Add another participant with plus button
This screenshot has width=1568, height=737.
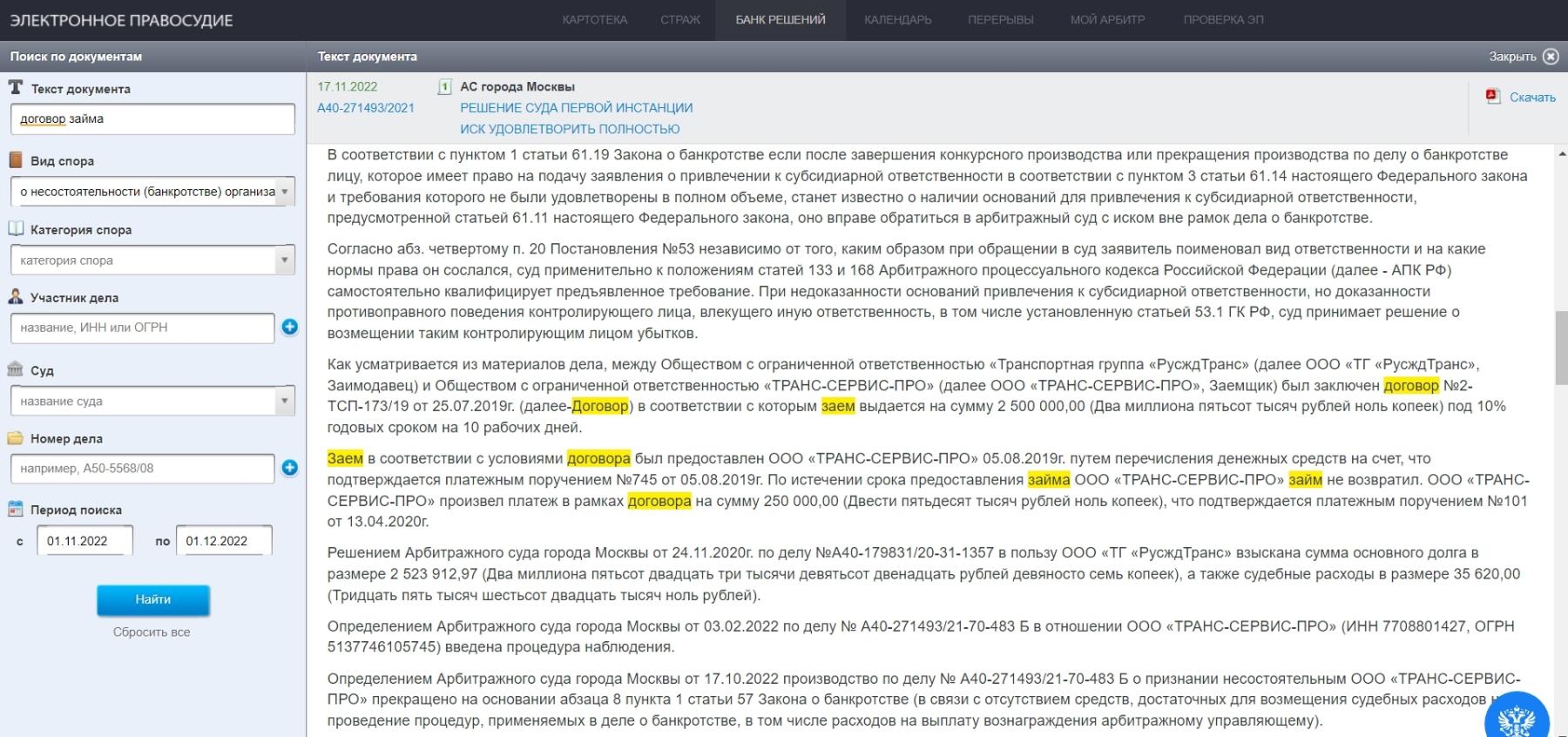[290, 328]
